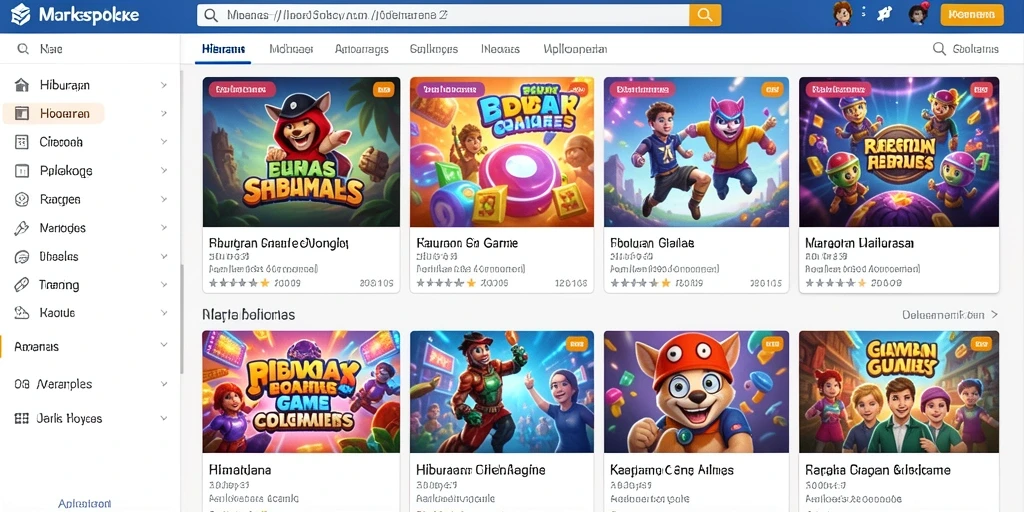Click the rocket icon in header
This screenshot has height=512, width=1024.
(x=884, y=14)
